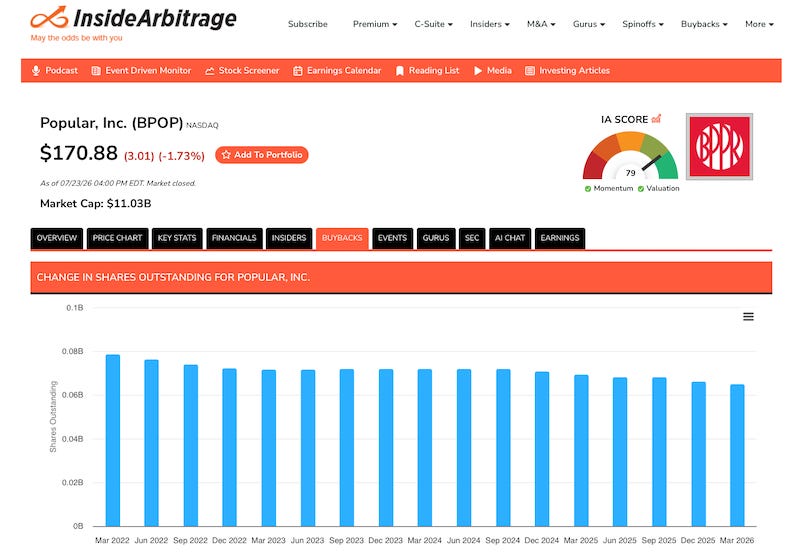Click the Reading List bookmark icon
This screenshot has height=552, width=800.
(x=399, y=71)
